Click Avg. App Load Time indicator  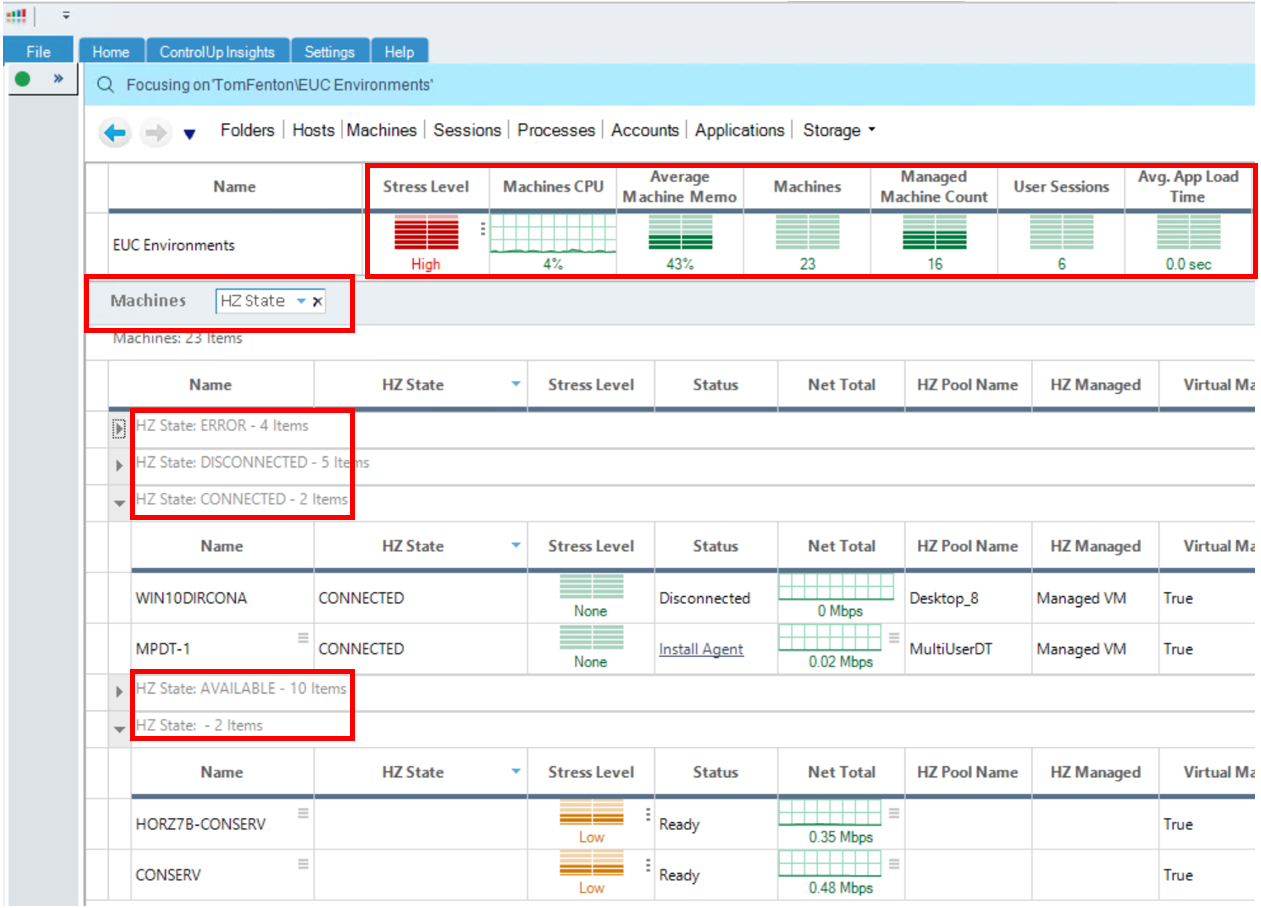[x=1188, y=241]
